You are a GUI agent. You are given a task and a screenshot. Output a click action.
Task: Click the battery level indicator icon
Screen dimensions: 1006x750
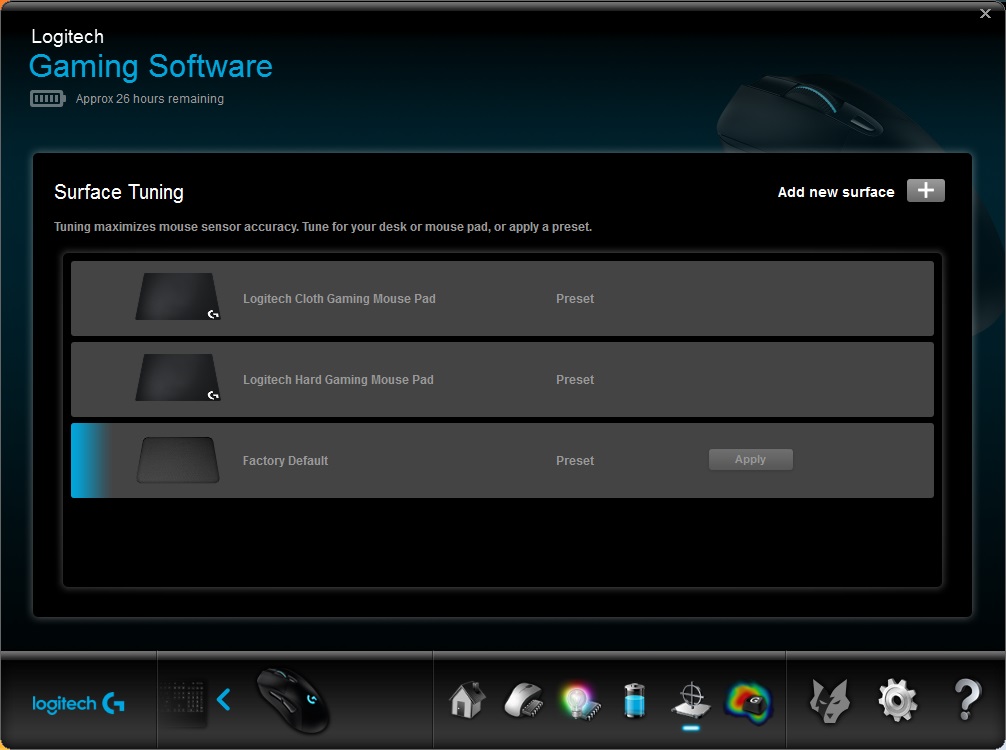pos(47,98)
